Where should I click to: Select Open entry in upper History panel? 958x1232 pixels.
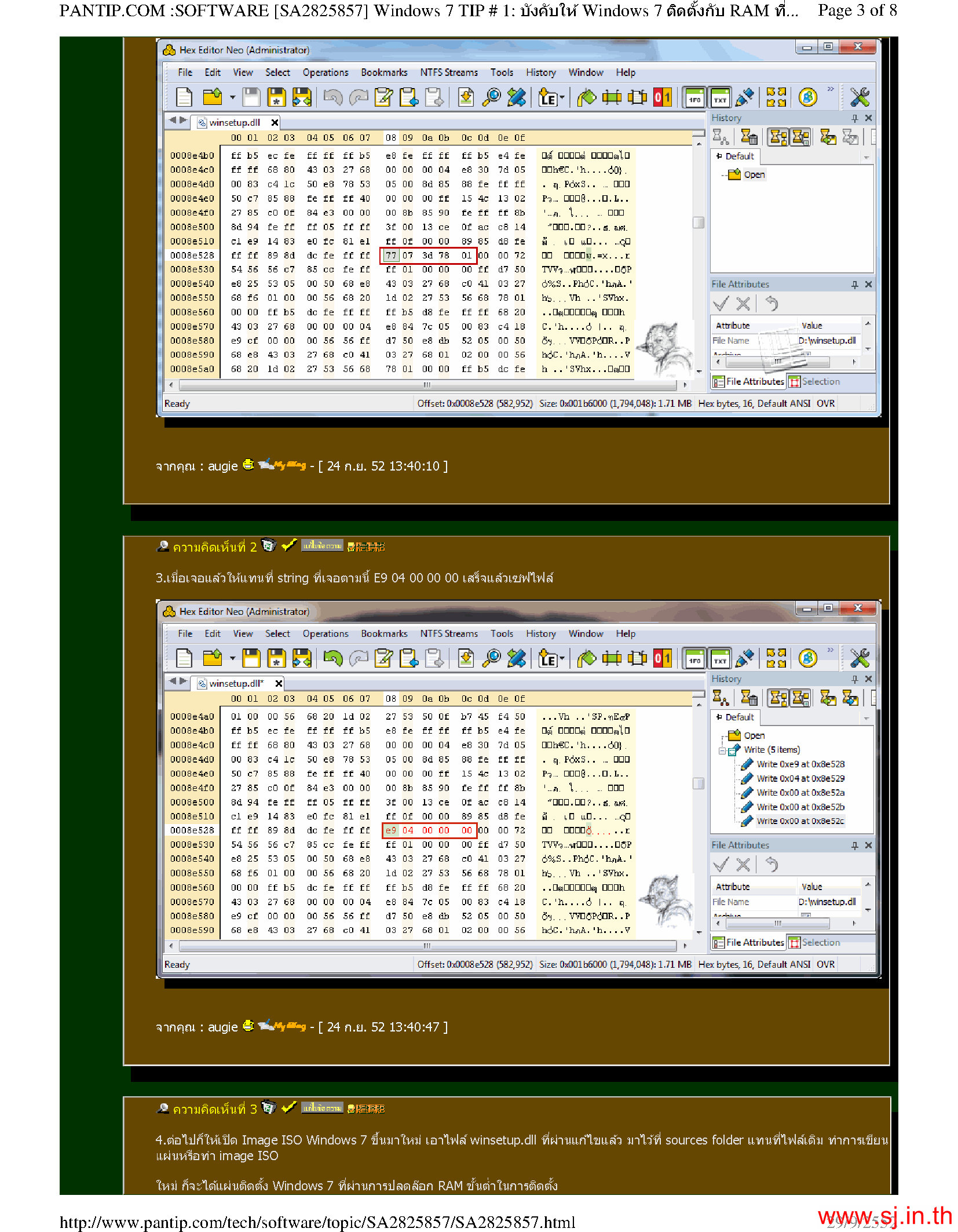click(x=754, y=174)
